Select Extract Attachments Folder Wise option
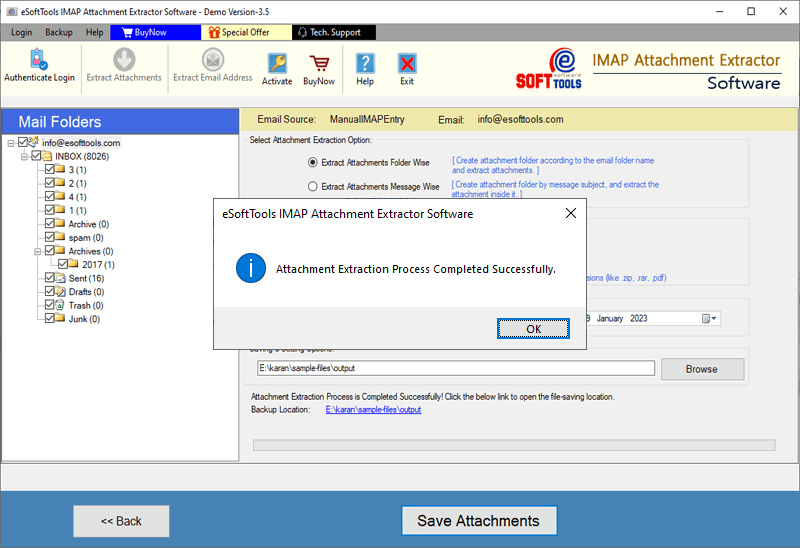 pos(313,162)
